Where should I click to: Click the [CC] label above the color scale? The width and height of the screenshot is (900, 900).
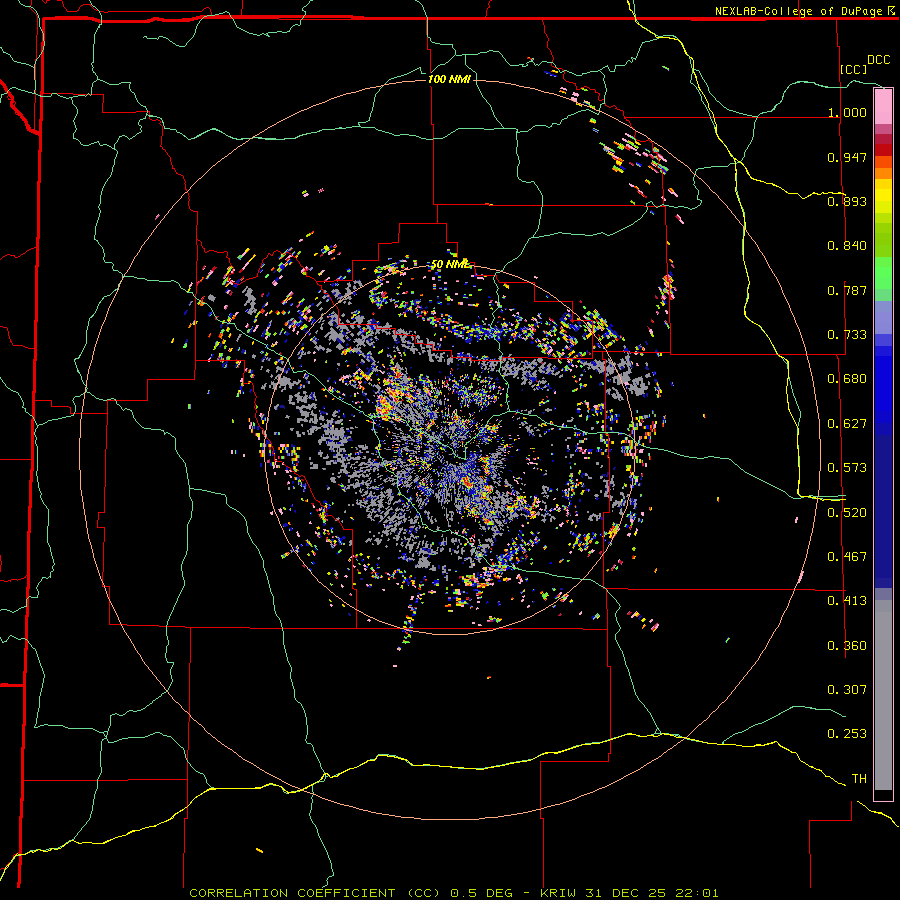click(853, 69)
